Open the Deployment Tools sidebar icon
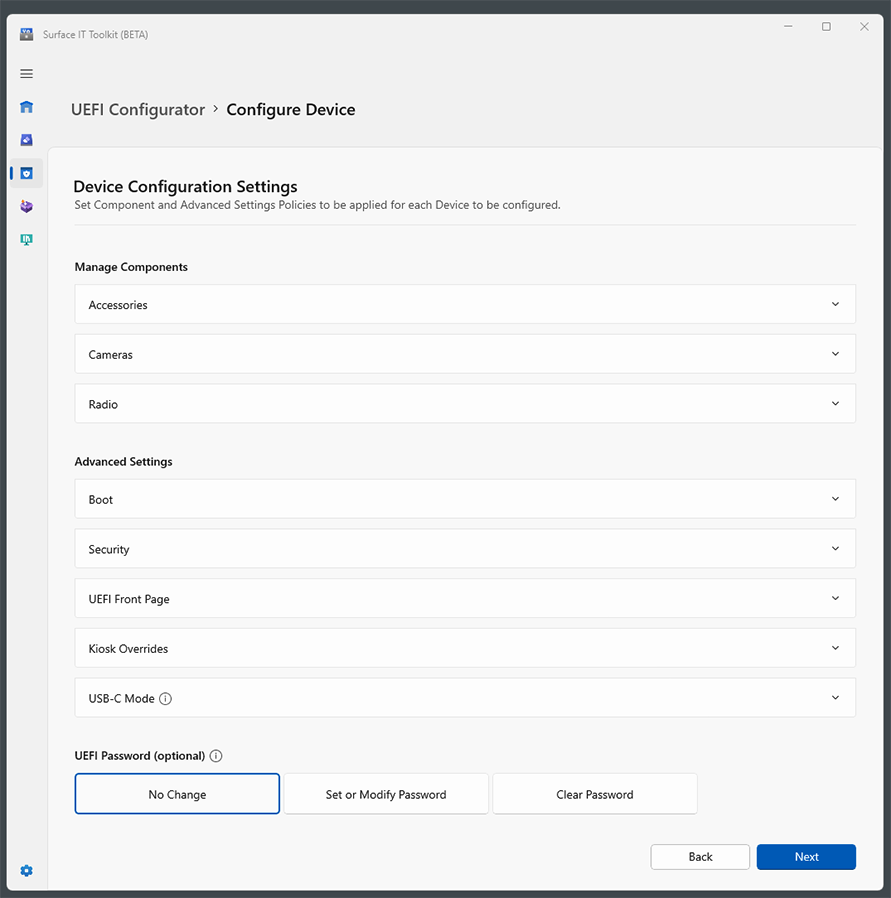This screenshot has height=898, width=891. click(x=26, y=140)
